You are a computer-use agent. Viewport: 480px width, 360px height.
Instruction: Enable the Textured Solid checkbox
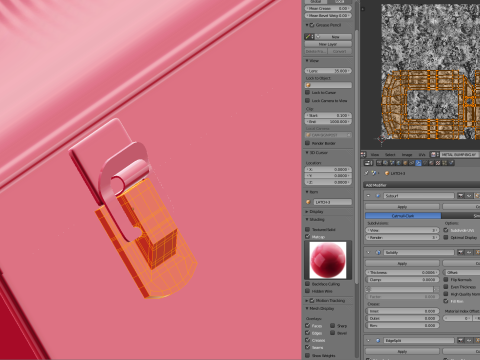308,229
